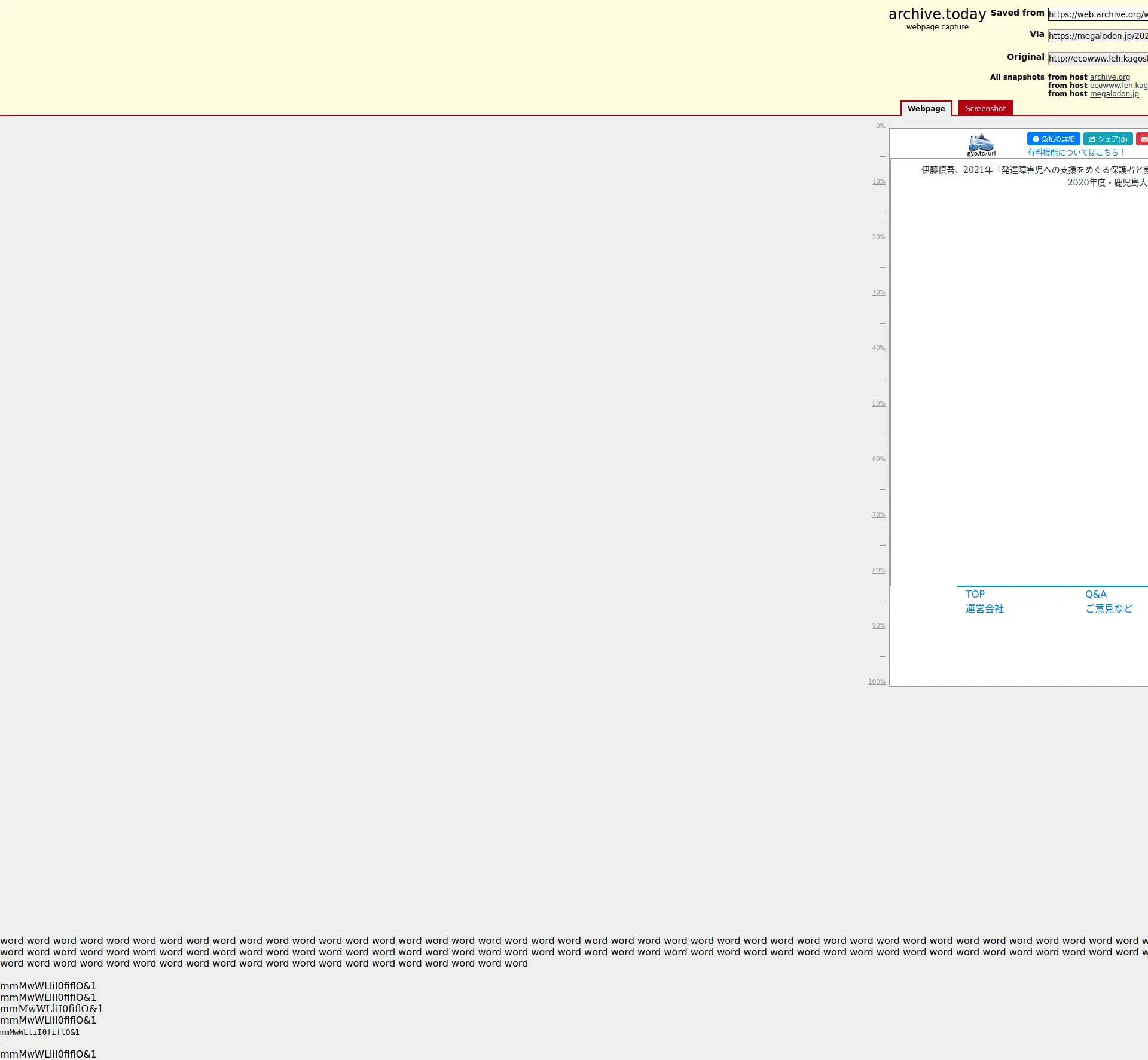This screenshot has height=1060, width=1148.
Task: Open the TOP footer link
Action: 975,594
